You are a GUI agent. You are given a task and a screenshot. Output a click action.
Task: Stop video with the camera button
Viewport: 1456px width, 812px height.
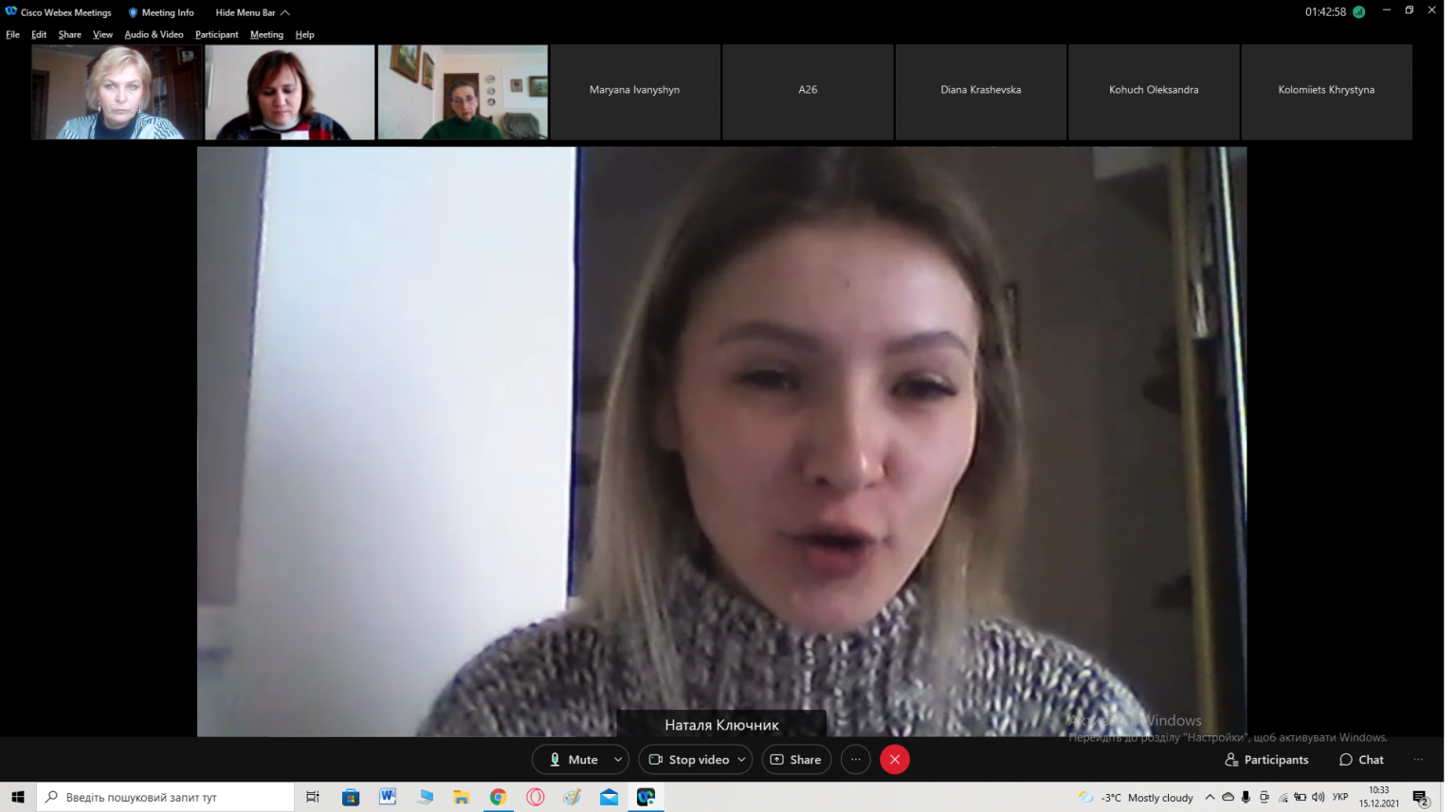click(690, 759)
